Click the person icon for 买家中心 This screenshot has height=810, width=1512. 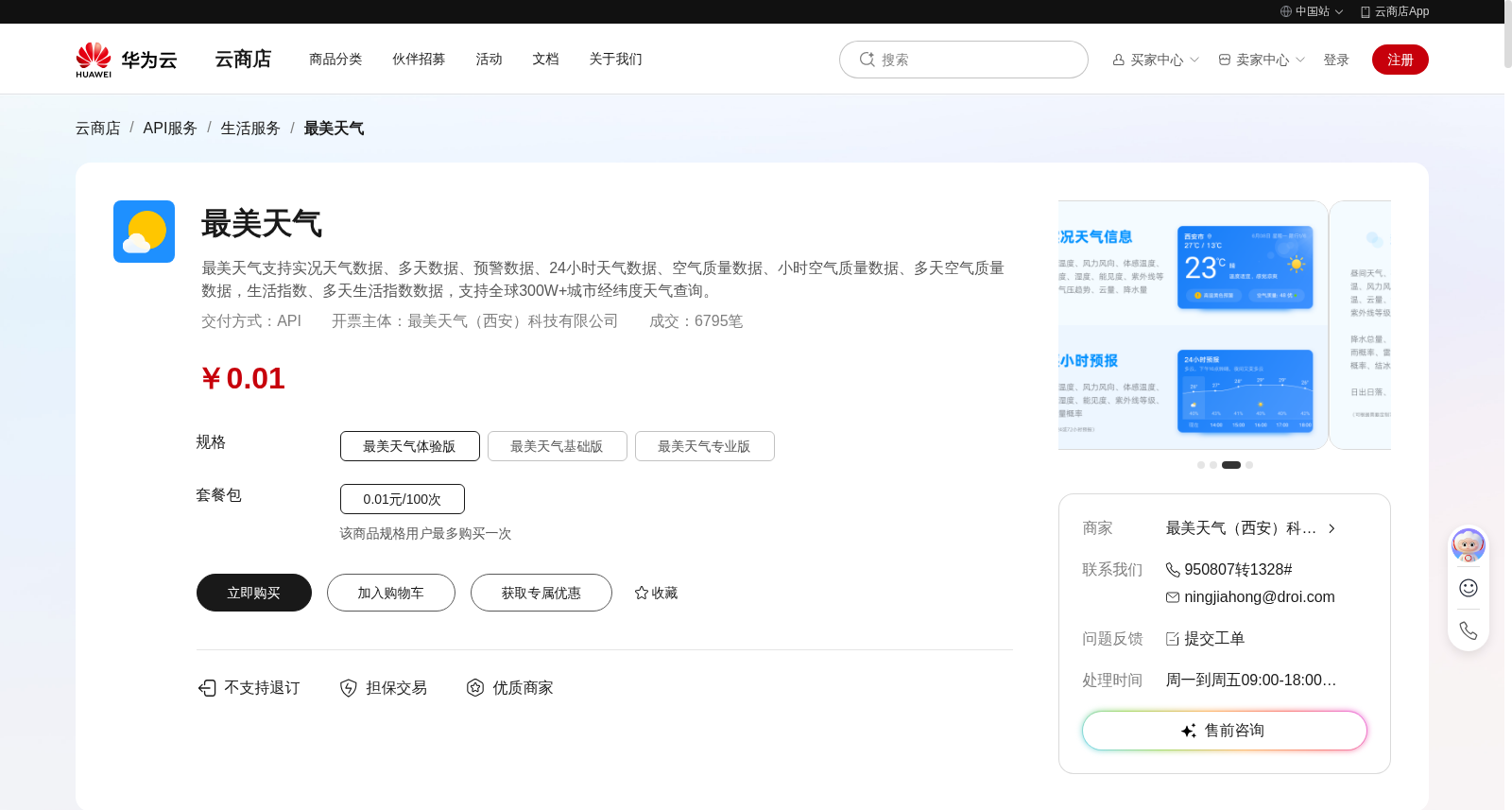(x=1119, y=60)
